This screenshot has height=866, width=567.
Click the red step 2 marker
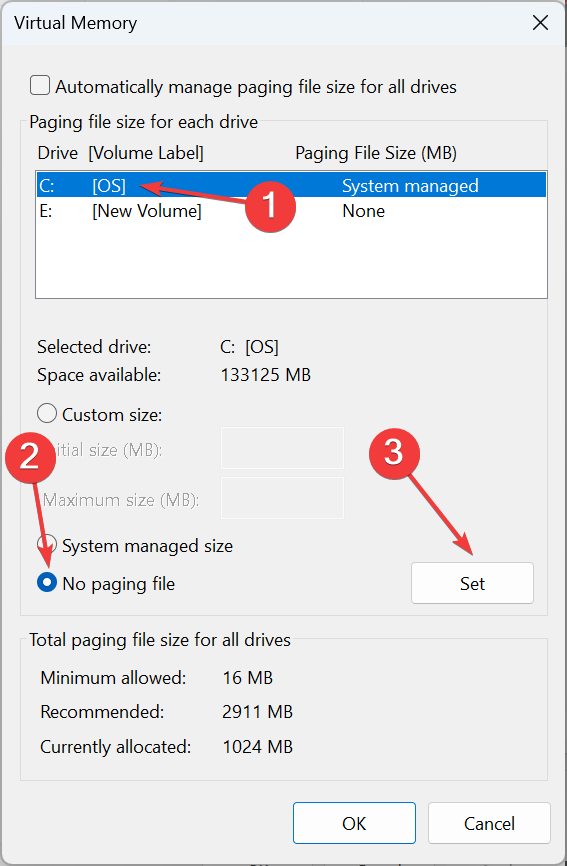coord(30,457)
